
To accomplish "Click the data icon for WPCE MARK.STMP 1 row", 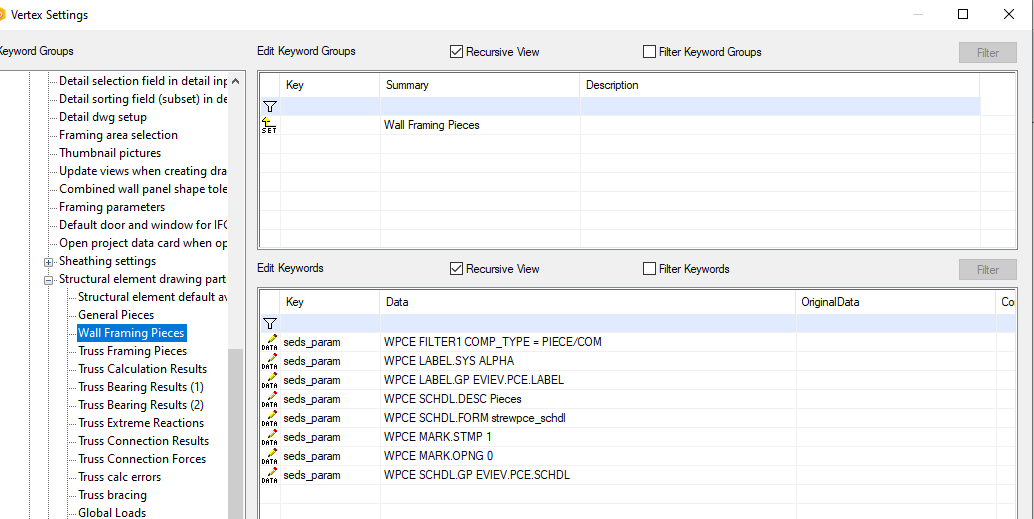I will 269,437.
